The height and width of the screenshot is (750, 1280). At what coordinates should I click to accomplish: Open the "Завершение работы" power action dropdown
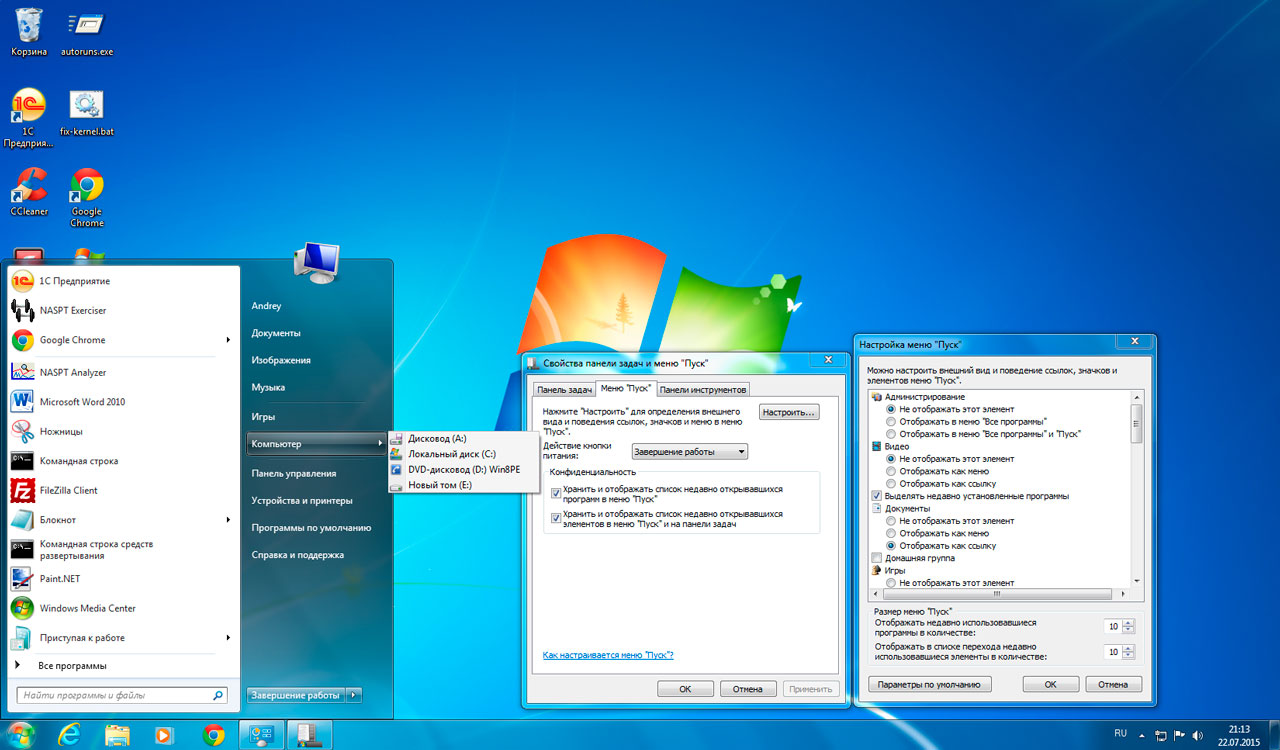pyautogui.click(x=690, y=452)
